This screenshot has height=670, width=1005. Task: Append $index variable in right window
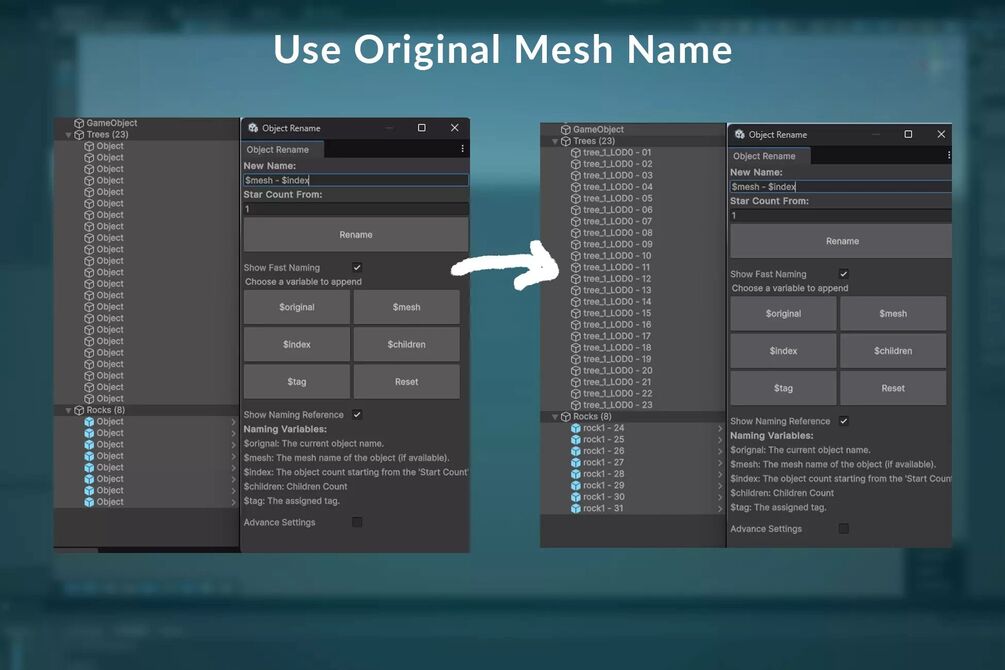[x=783, y=351]
